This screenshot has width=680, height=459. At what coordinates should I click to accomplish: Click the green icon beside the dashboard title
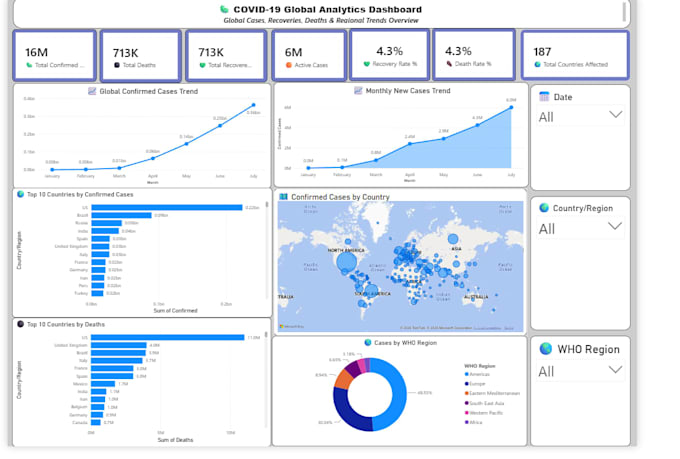click(x=224, y=9)
